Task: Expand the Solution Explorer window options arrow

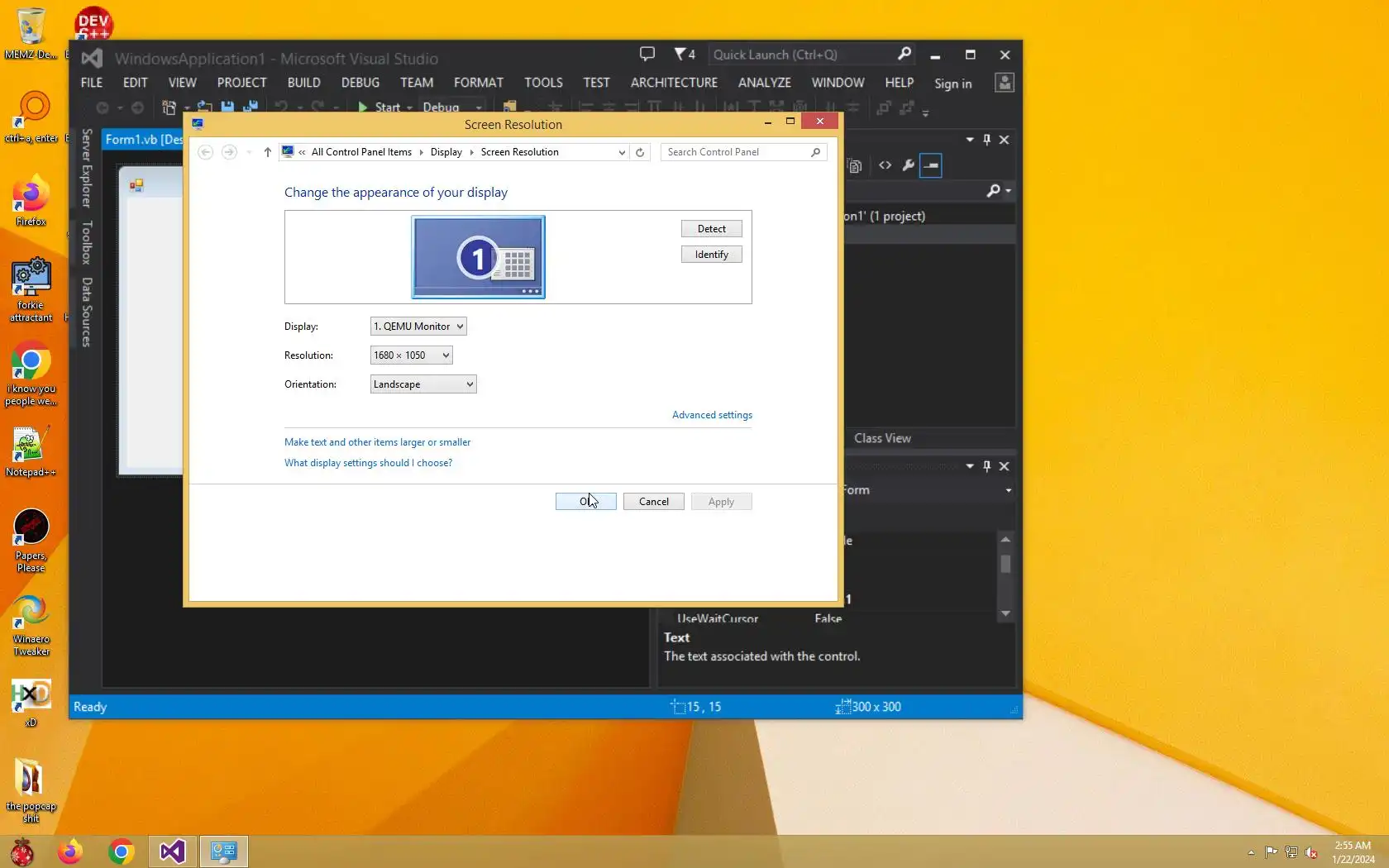Action: click(x=970, y=140)
